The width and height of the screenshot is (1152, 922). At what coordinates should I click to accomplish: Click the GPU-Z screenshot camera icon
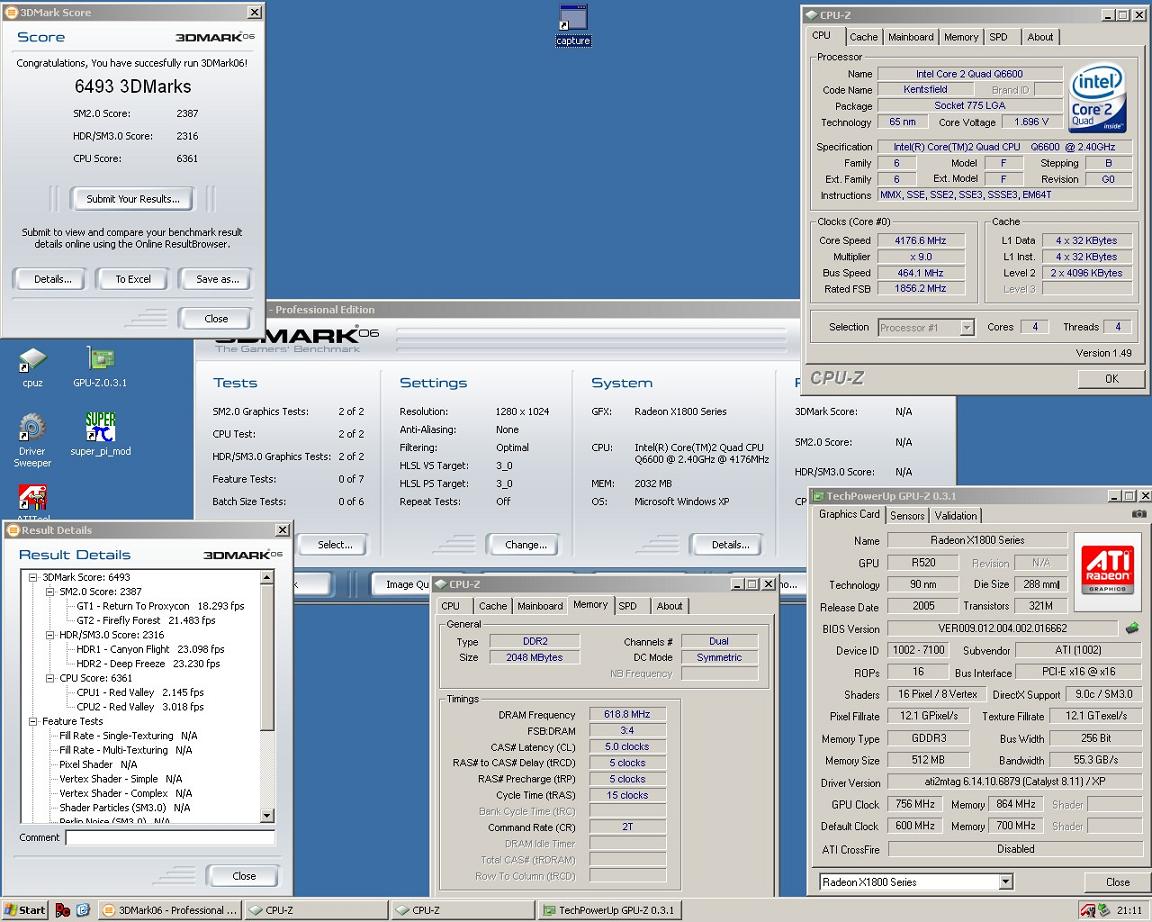coord(1139,514)
